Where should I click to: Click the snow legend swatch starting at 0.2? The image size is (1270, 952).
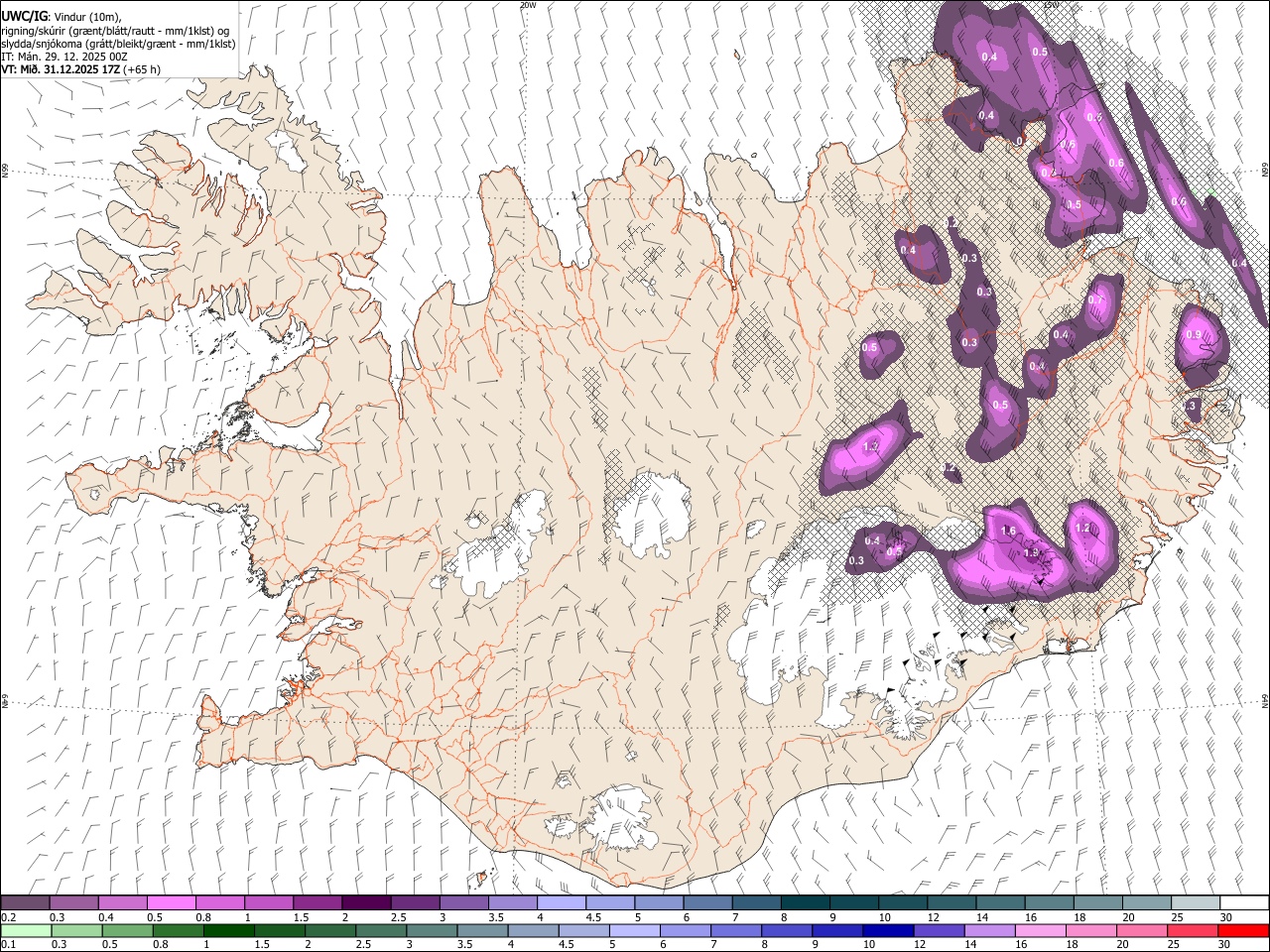(25, 903)
